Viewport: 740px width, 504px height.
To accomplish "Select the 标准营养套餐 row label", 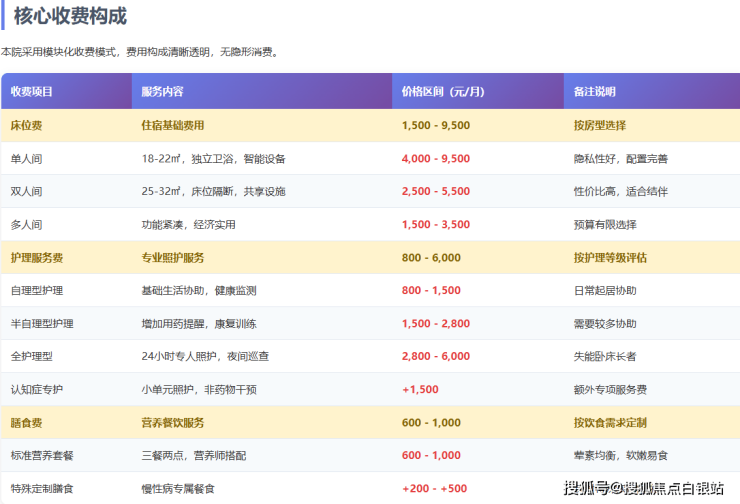I will 42,456.
